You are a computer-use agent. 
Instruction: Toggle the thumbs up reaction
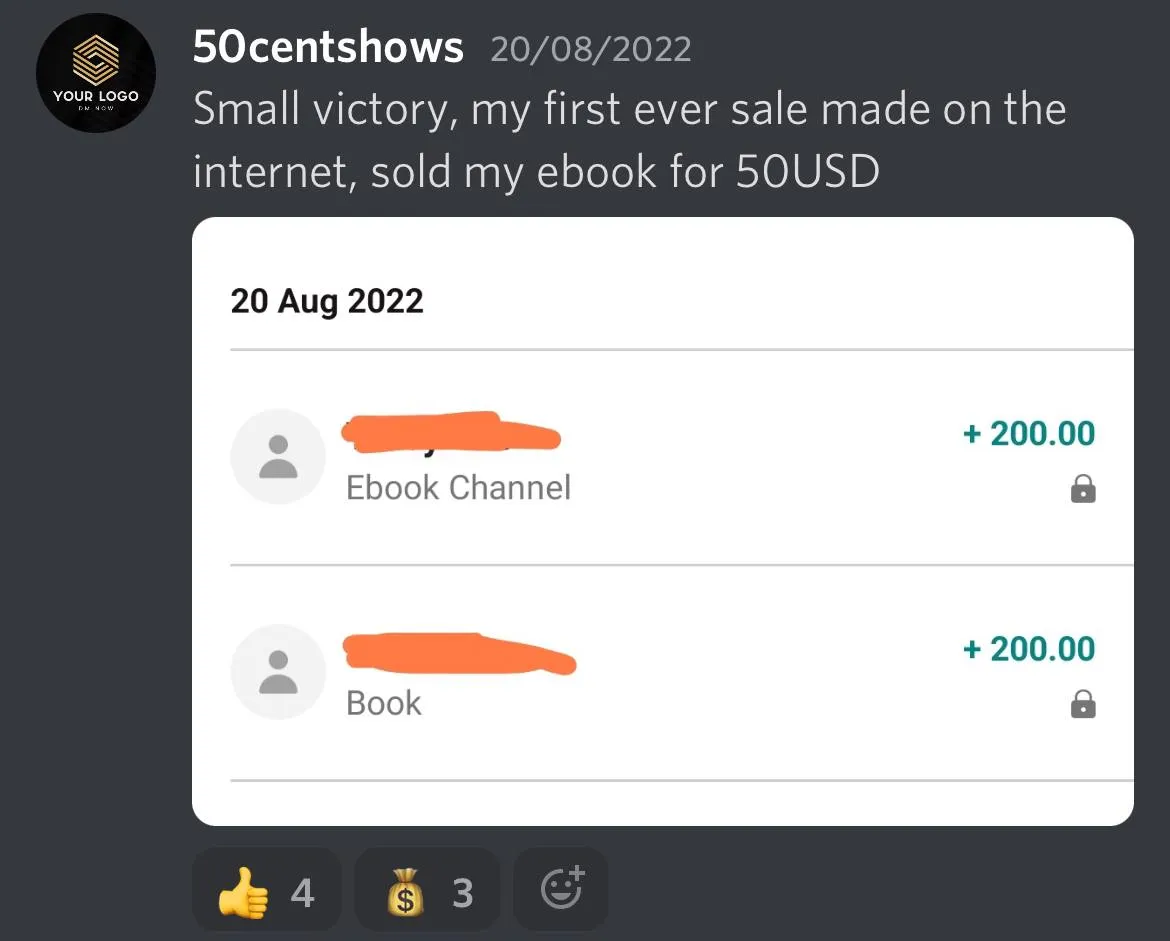click(x=266, y=891)
